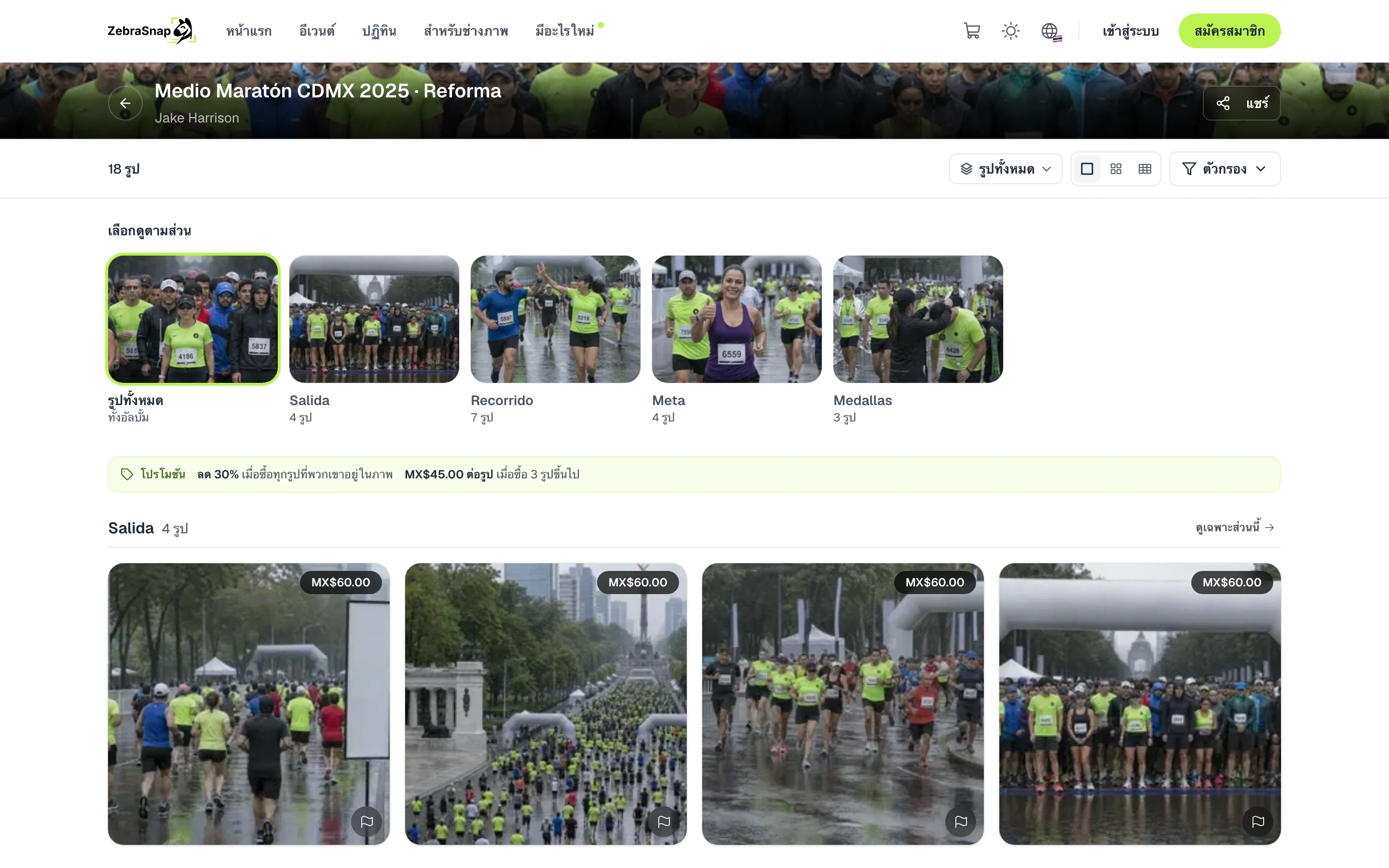Open ปฏิทิน menu item
The image size is (1389, 868).
(x=379, y=31)
